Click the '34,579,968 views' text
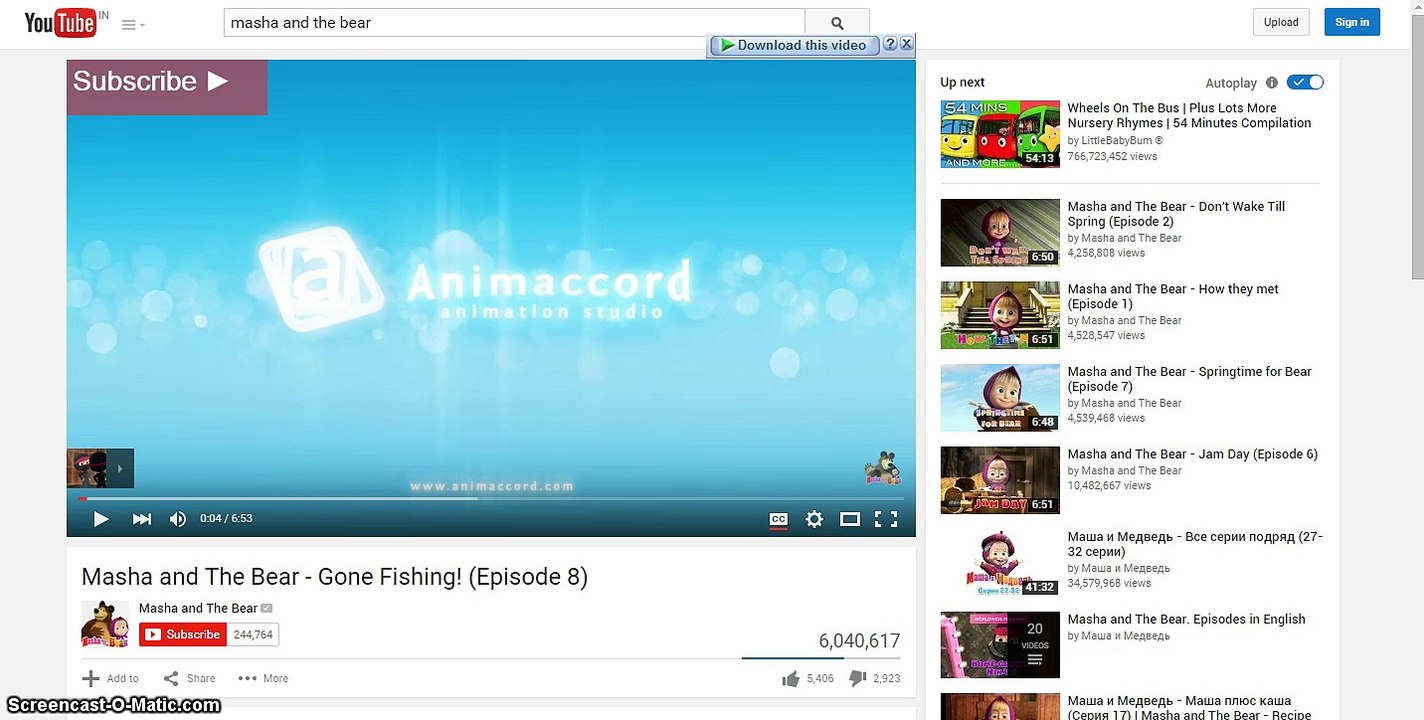This screenshot has width=1424, height=720. tap(1109, 583)
